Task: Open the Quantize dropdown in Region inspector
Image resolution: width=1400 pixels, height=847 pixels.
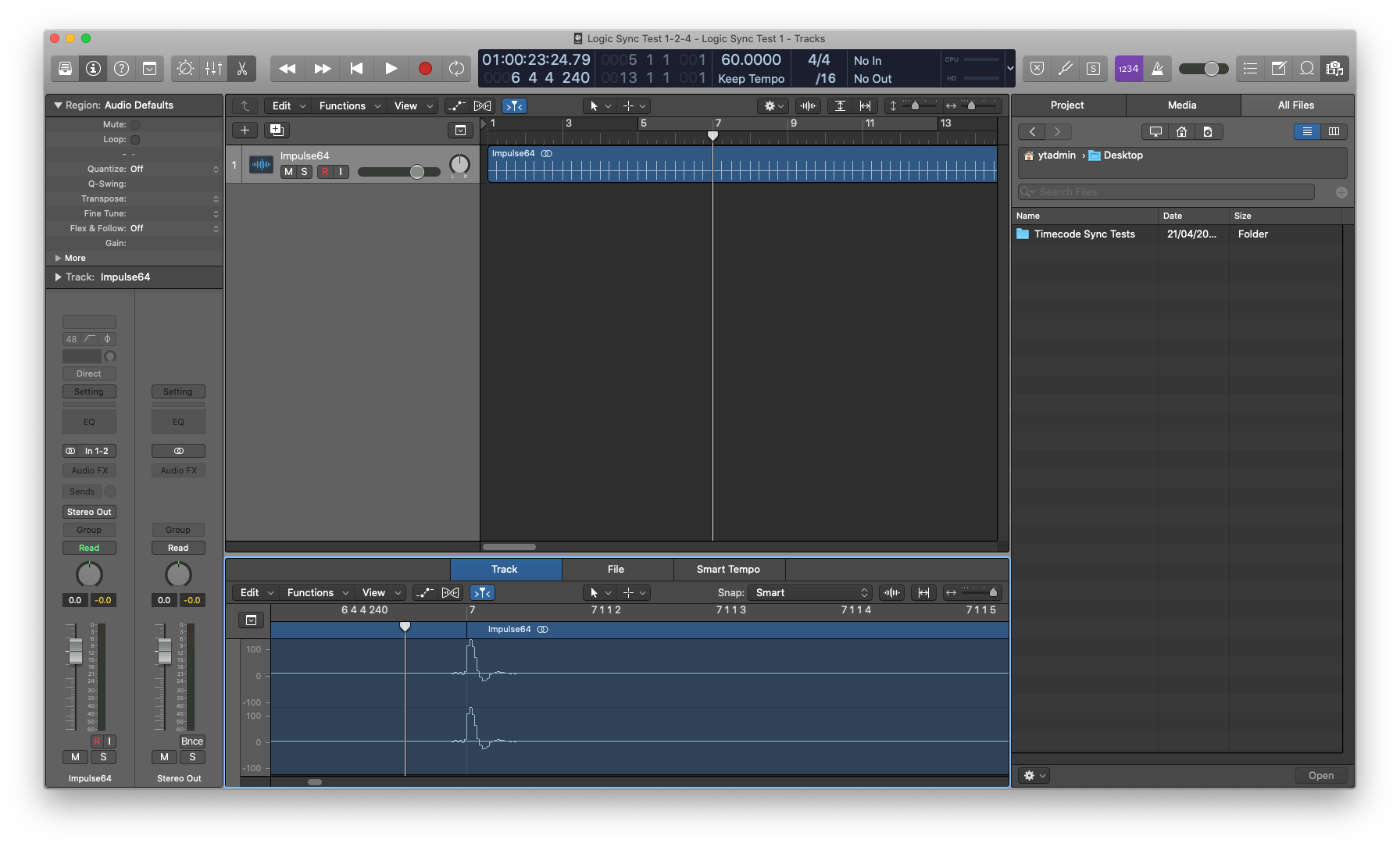Action: click(x=173, y=170)
